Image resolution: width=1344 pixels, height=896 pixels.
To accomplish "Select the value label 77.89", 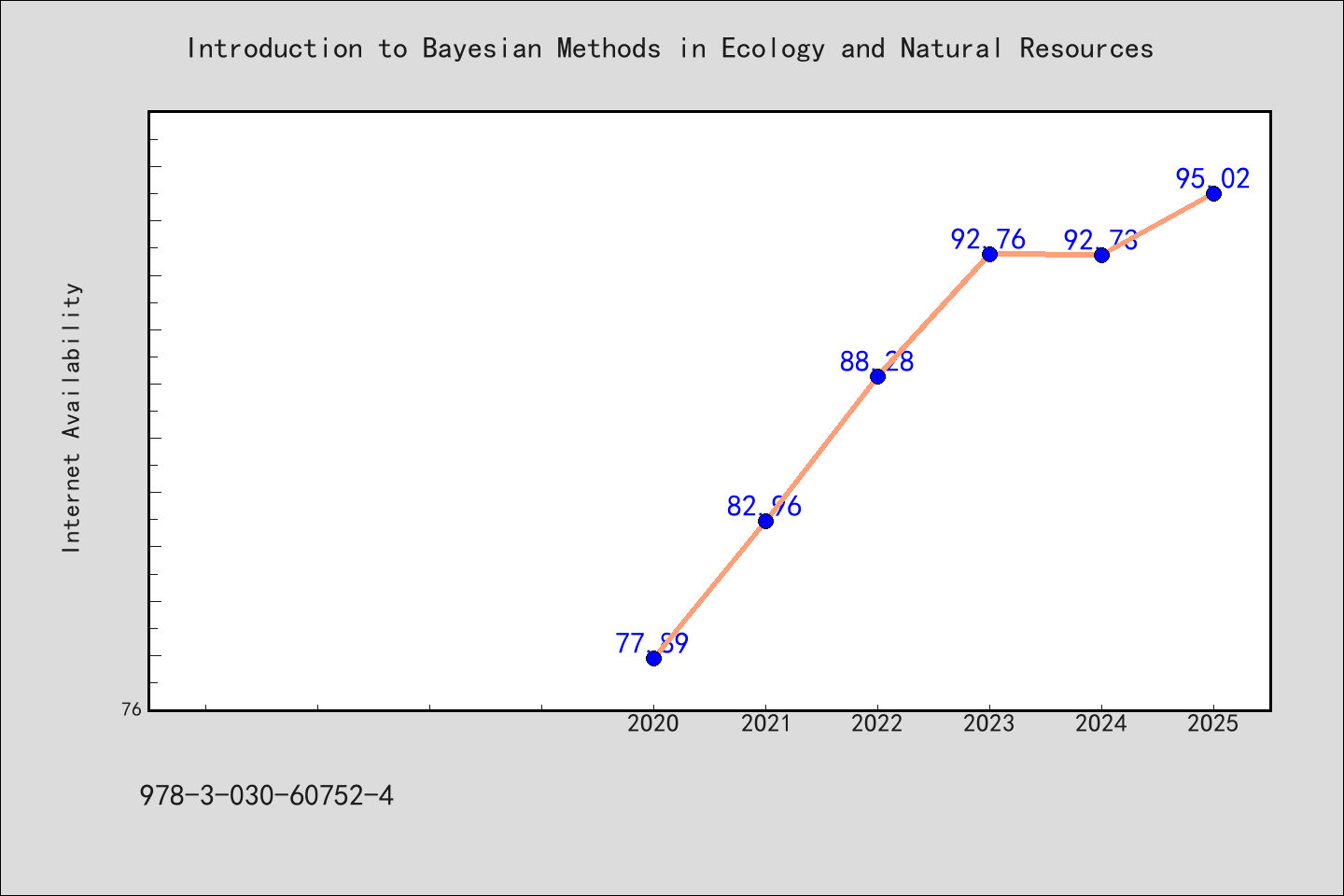I will pos(652,643).
